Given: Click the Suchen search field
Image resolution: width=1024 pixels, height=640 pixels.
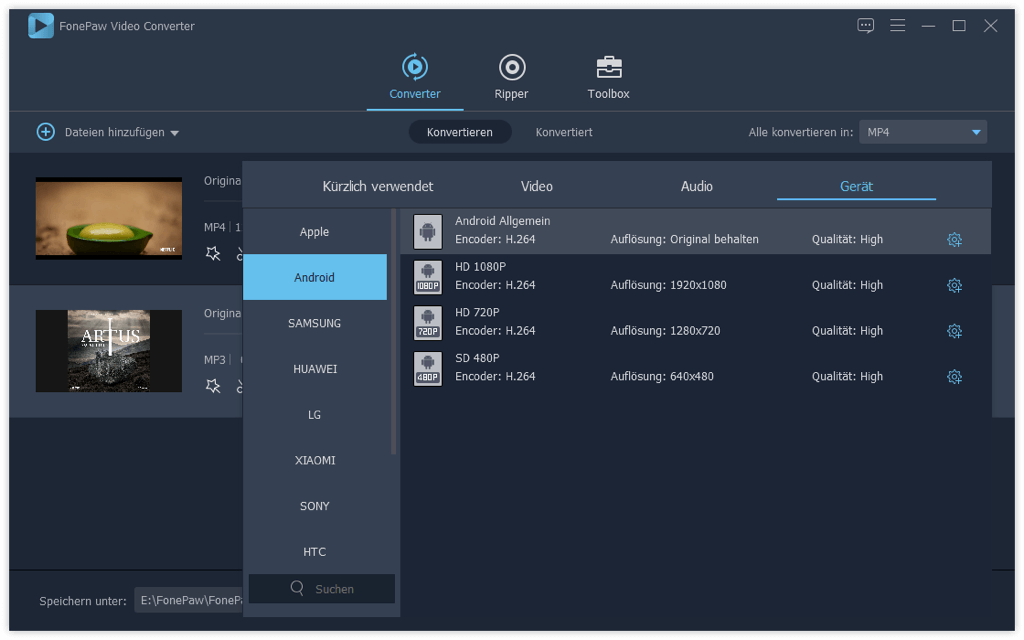Looking at the screenshot, I should click(322, 588).
